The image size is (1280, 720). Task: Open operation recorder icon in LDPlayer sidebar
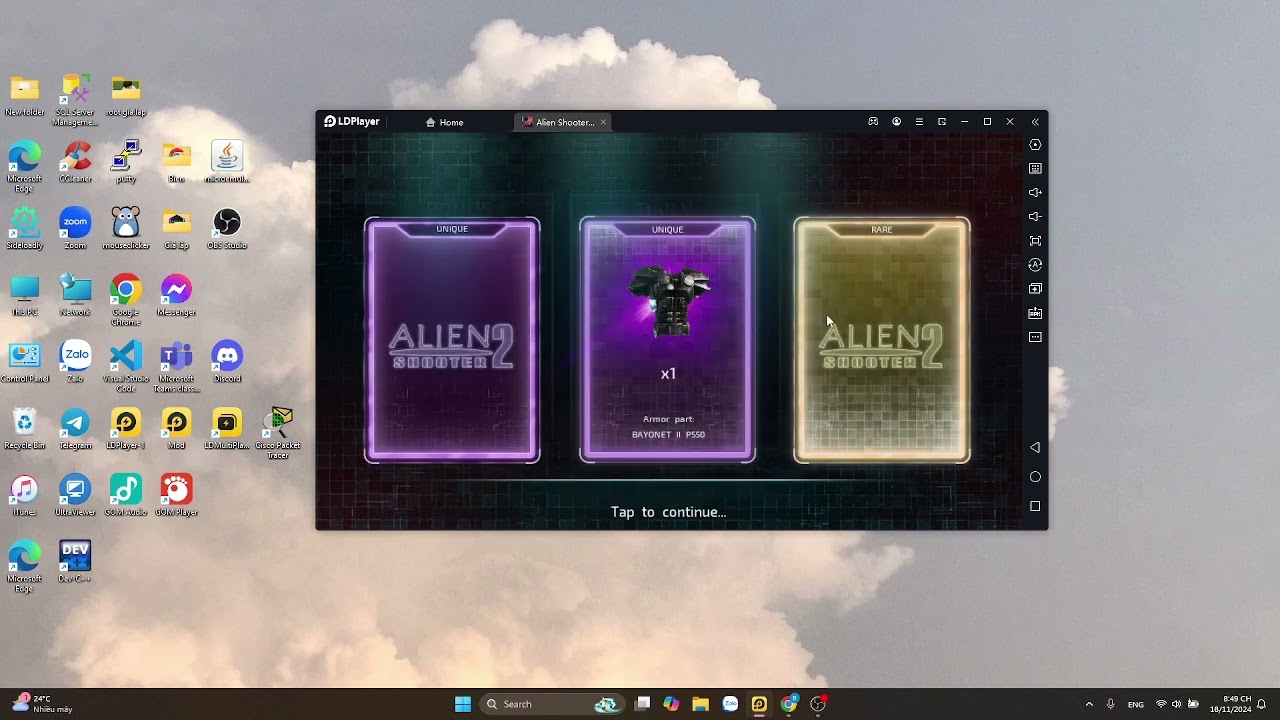click(1035, 265)
